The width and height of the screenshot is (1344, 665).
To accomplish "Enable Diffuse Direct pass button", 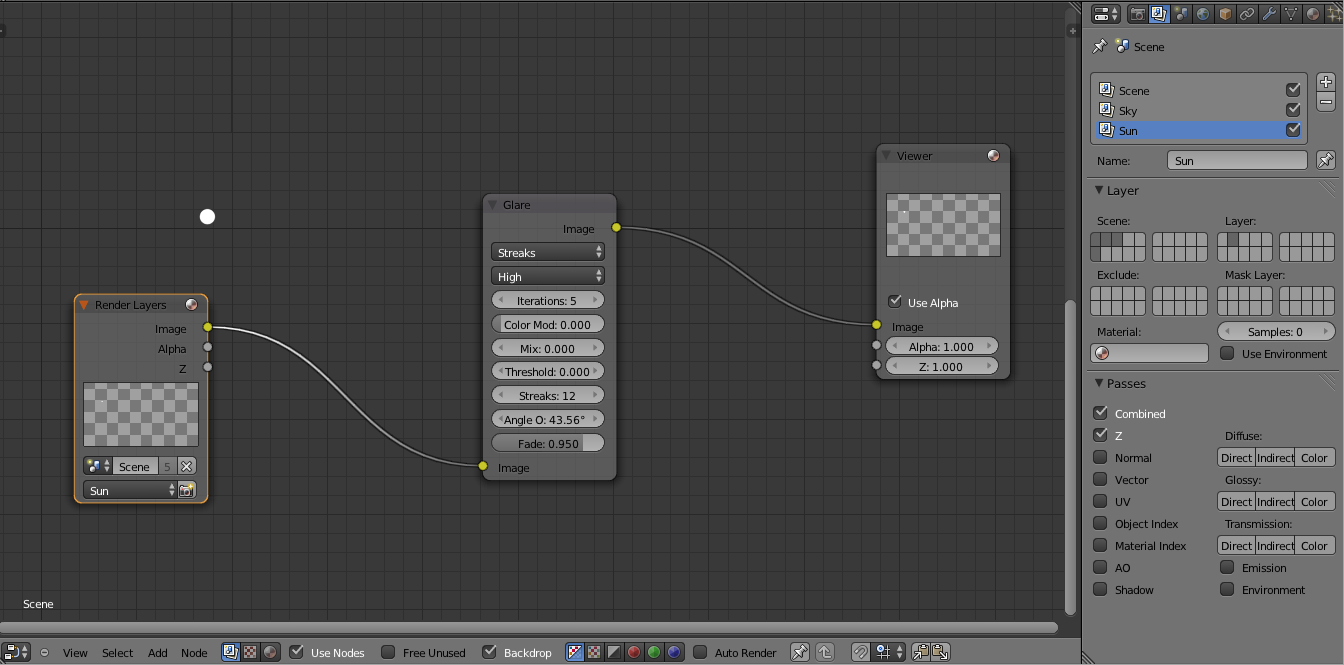I will pyautogui.click(x=1236, y=457).
